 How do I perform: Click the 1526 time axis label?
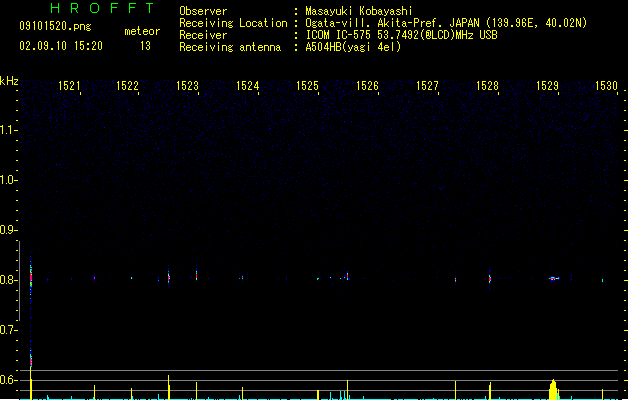pos(367,86)
